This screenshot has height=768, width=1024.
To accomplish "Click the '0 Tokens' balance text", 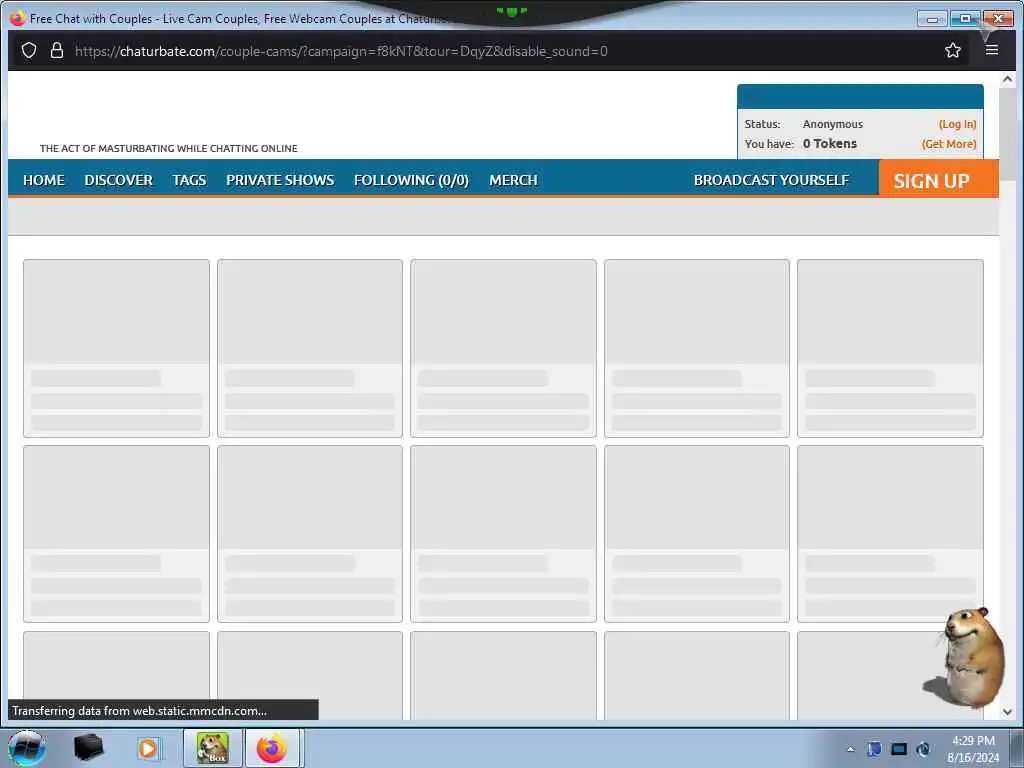I will (x=829, y=144).
